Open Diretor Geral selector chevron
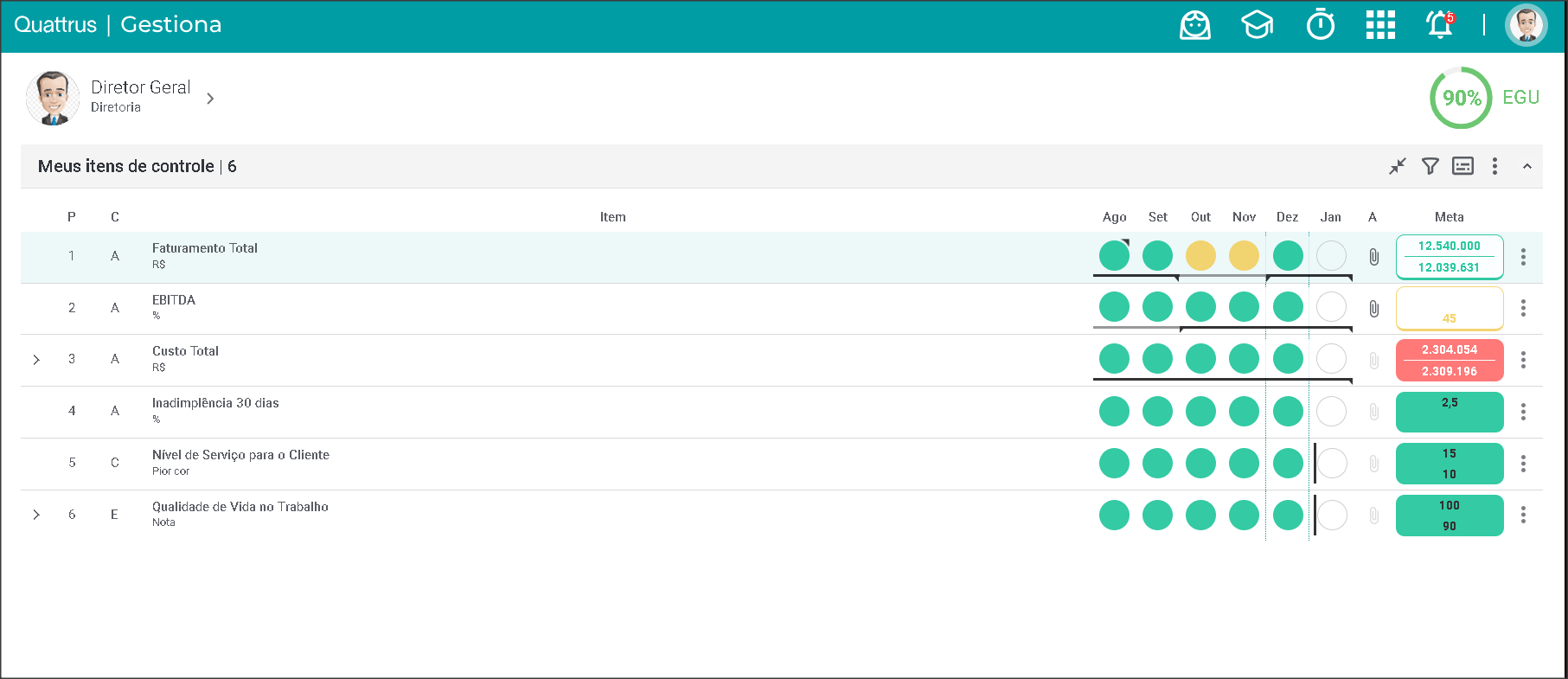The width and height of the screenshot is (1568, 679). pos(210,99)
